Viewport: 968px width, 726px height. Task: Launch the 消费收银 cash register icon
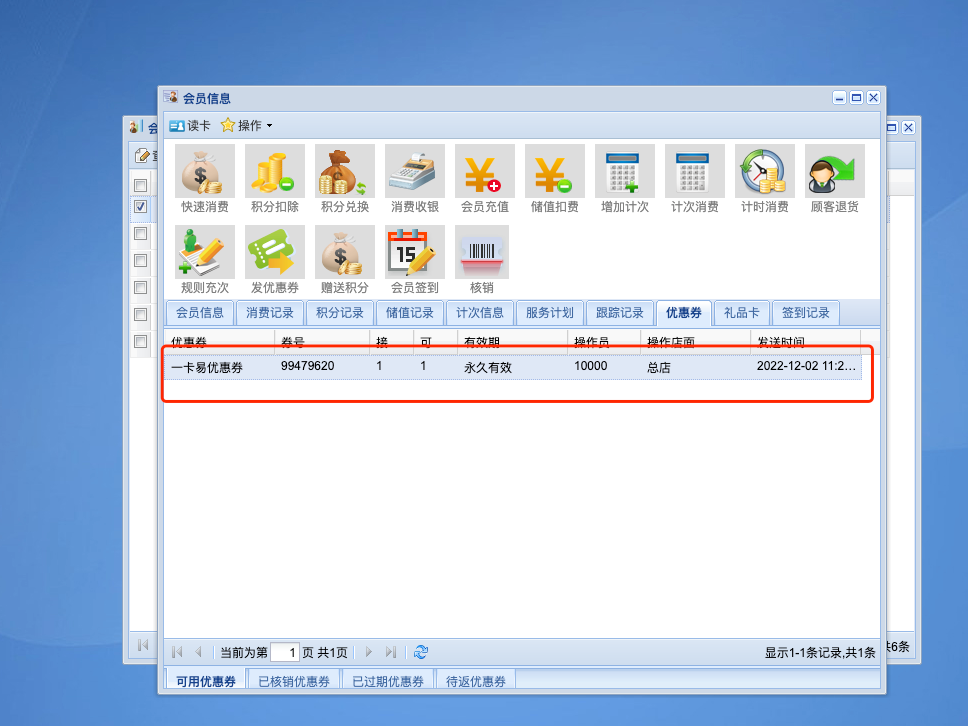coord(415,179)
